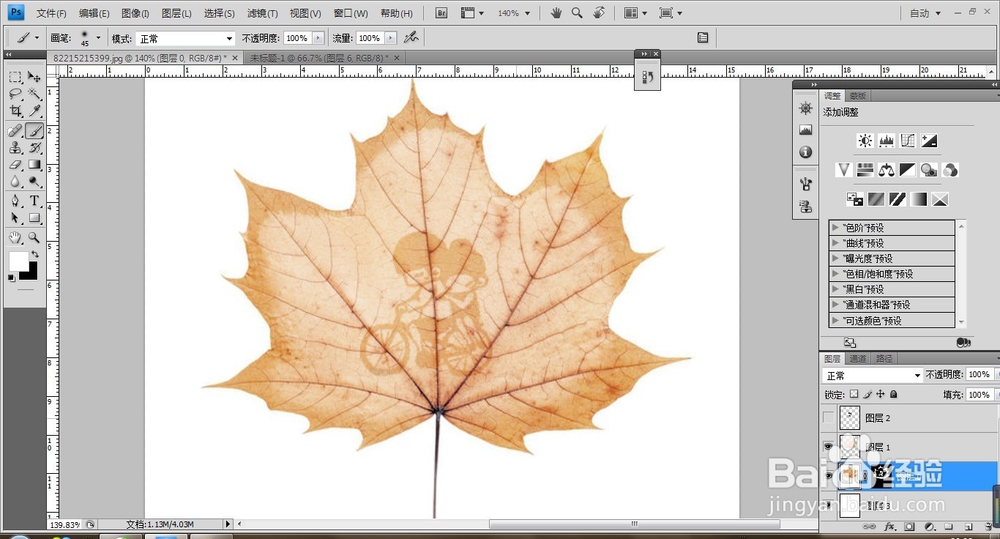Open the 滤镜(T) menu

[262, 13]
